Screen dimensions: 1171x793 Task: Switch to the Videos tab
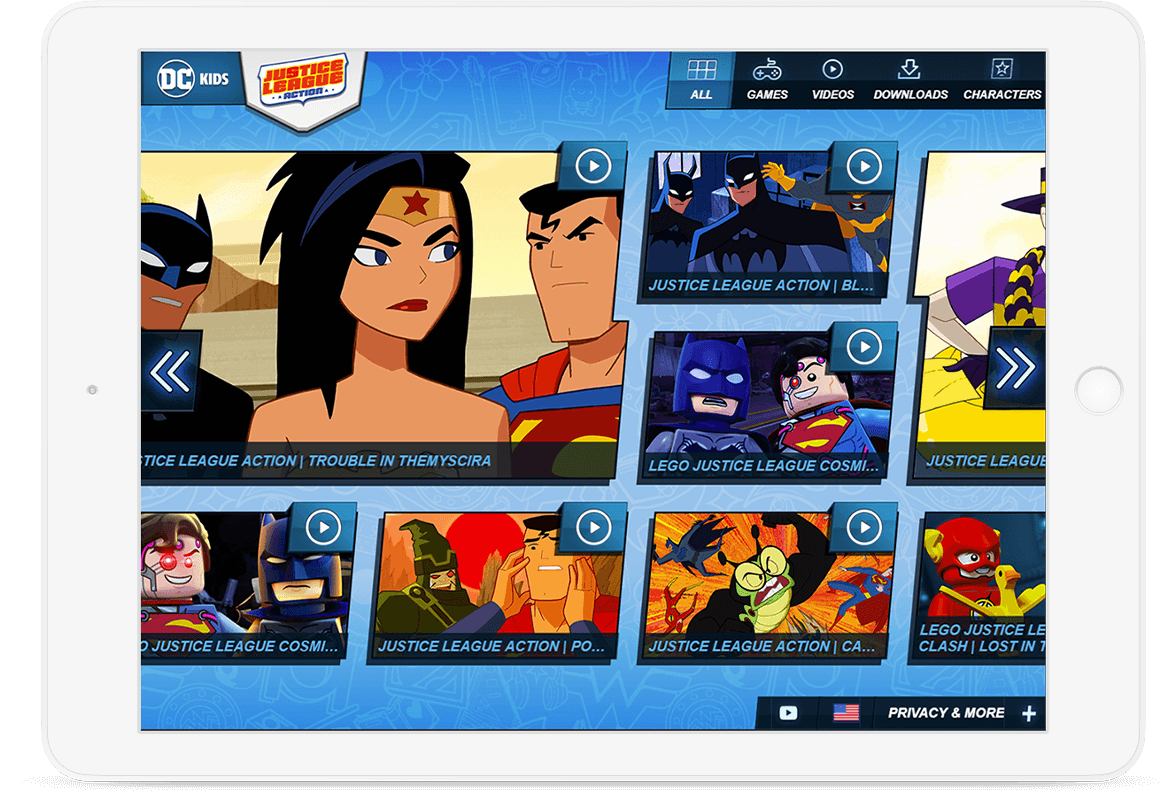[832, 80]
